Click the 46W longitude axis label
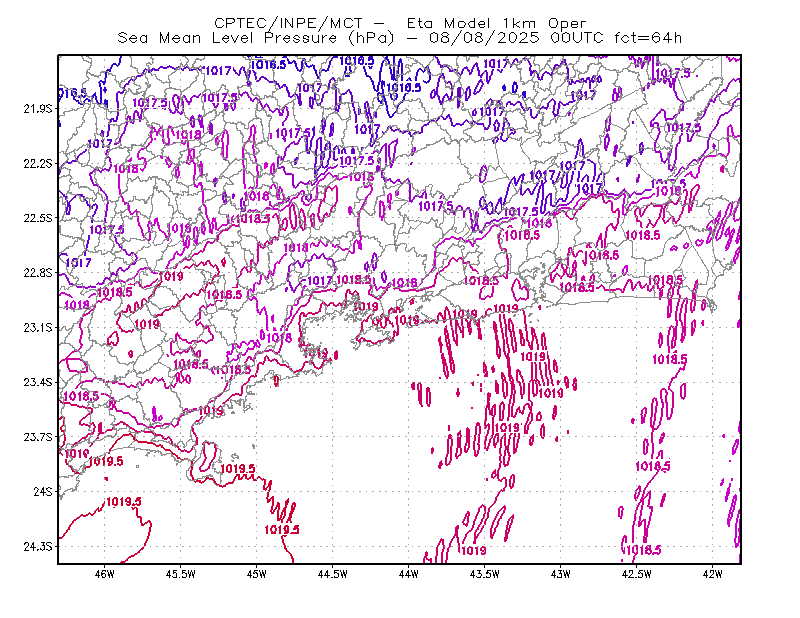800x618 pixels. click(x=105, y=574)
